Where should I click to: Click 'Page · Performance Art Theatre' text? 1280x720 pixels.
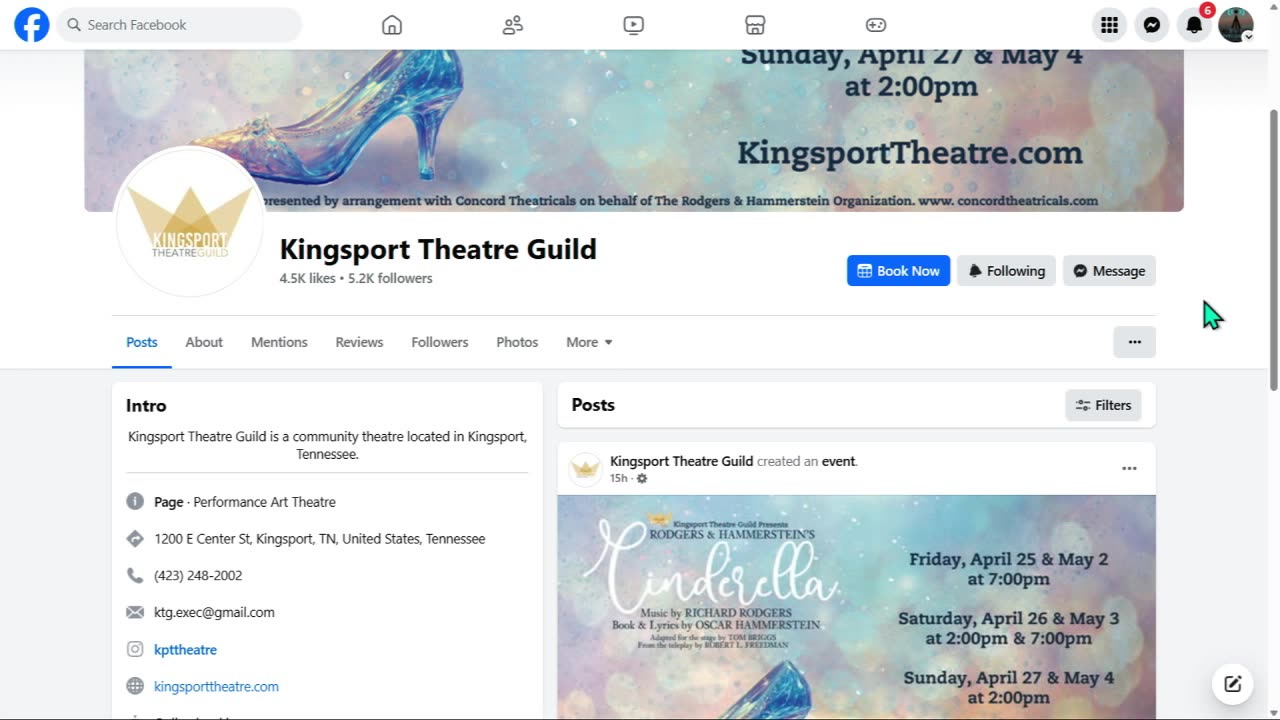coord(245,502)
